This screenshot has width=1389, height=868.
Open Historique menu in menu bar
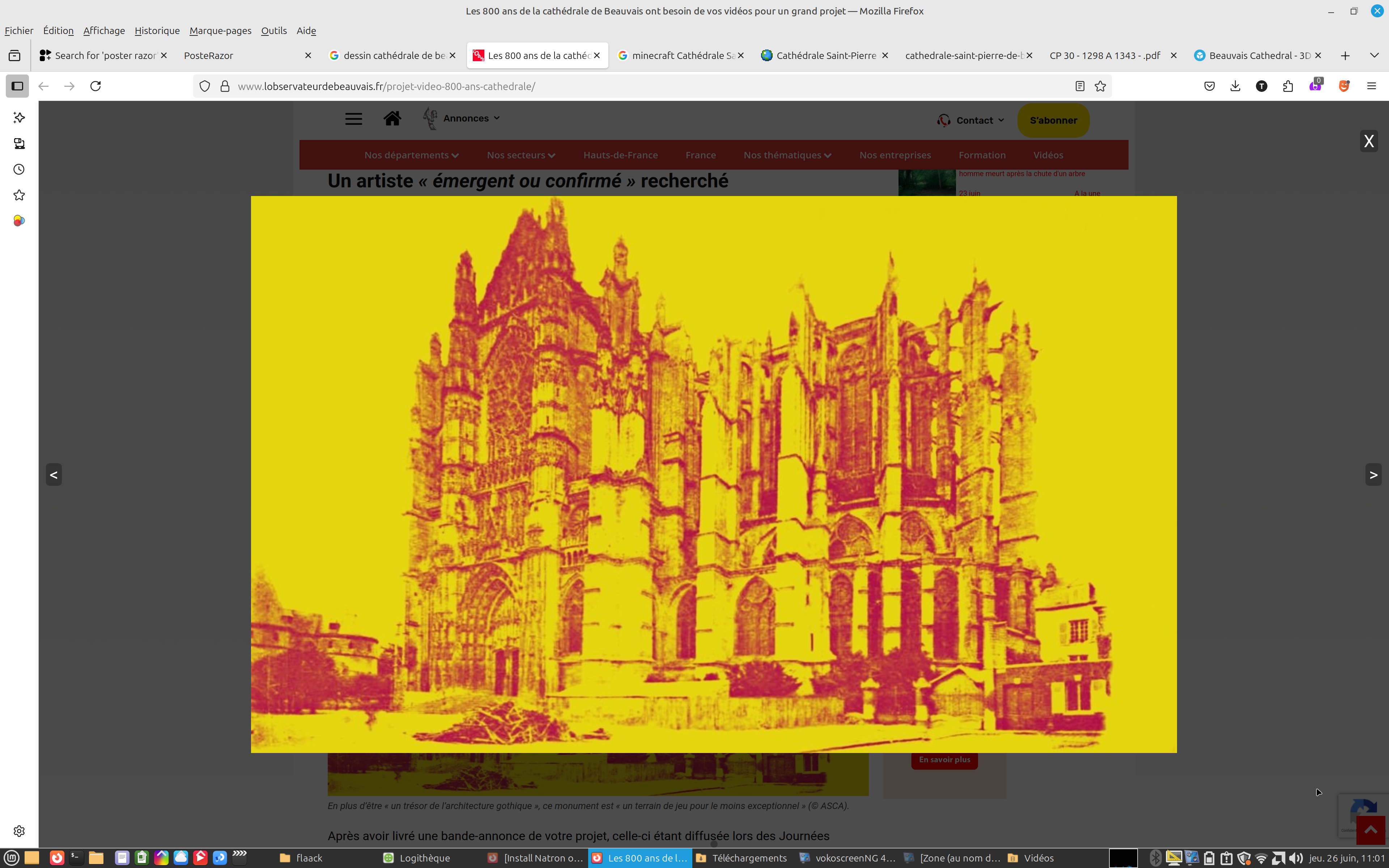coord(157,30)
